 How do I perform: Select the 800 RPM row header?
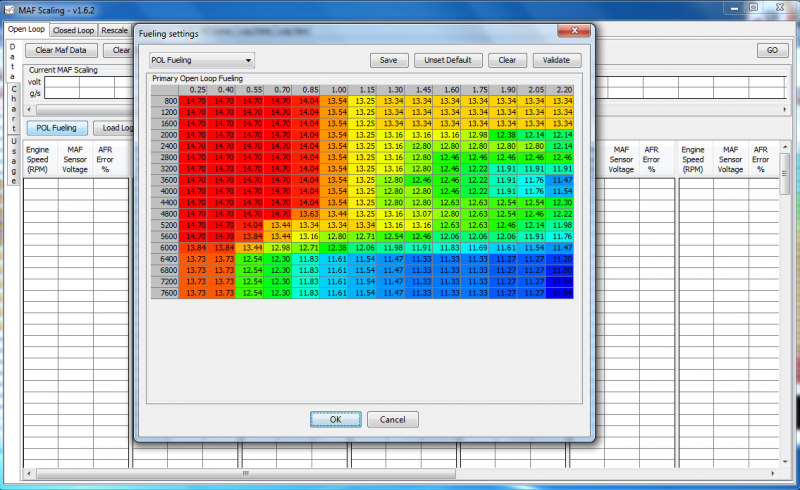click(x=165, y=101)
